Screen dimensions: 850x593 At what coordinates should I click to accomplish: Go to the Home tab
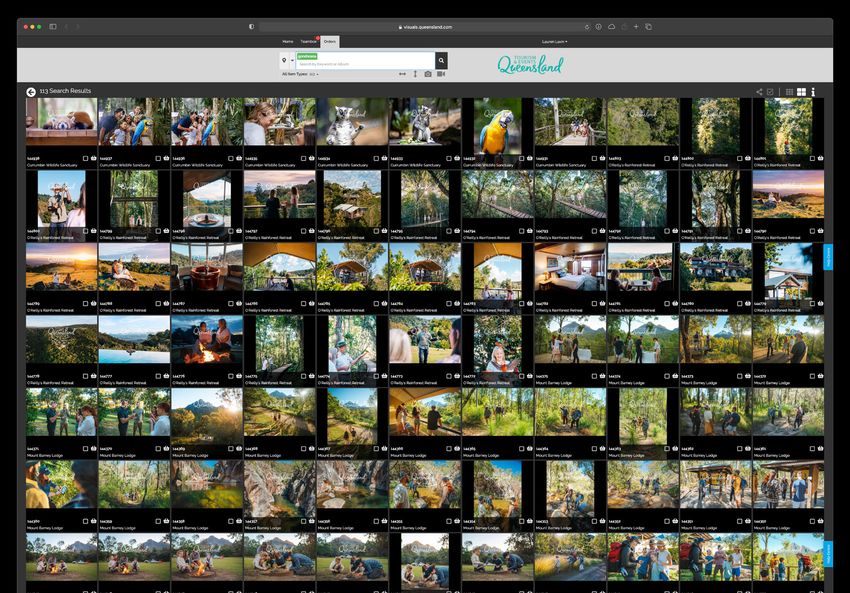coord(287,42)
